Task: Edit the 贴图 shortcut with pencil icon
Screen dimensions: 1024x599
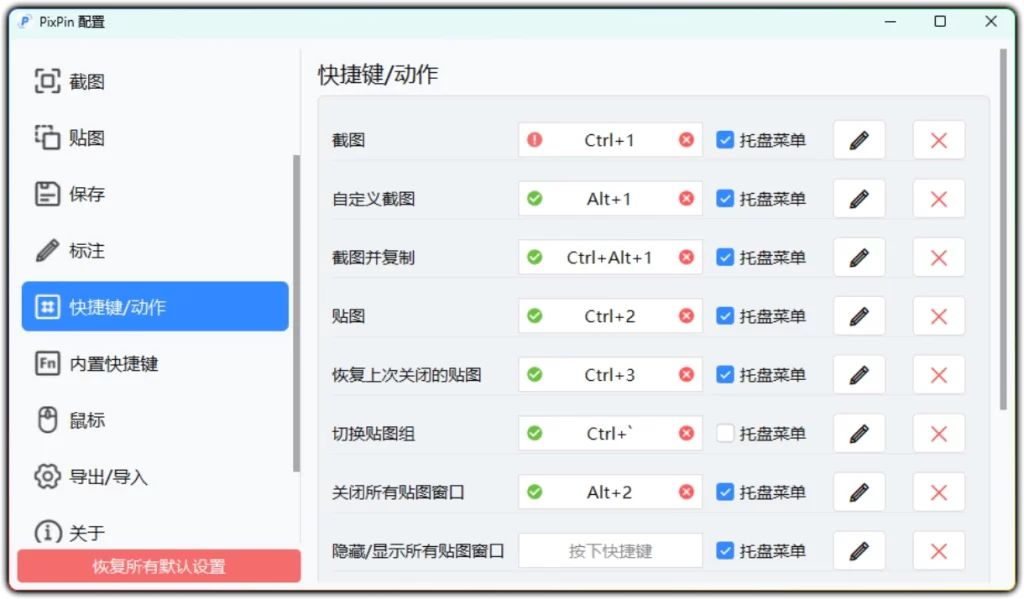Action: click(x=858, y=315)
